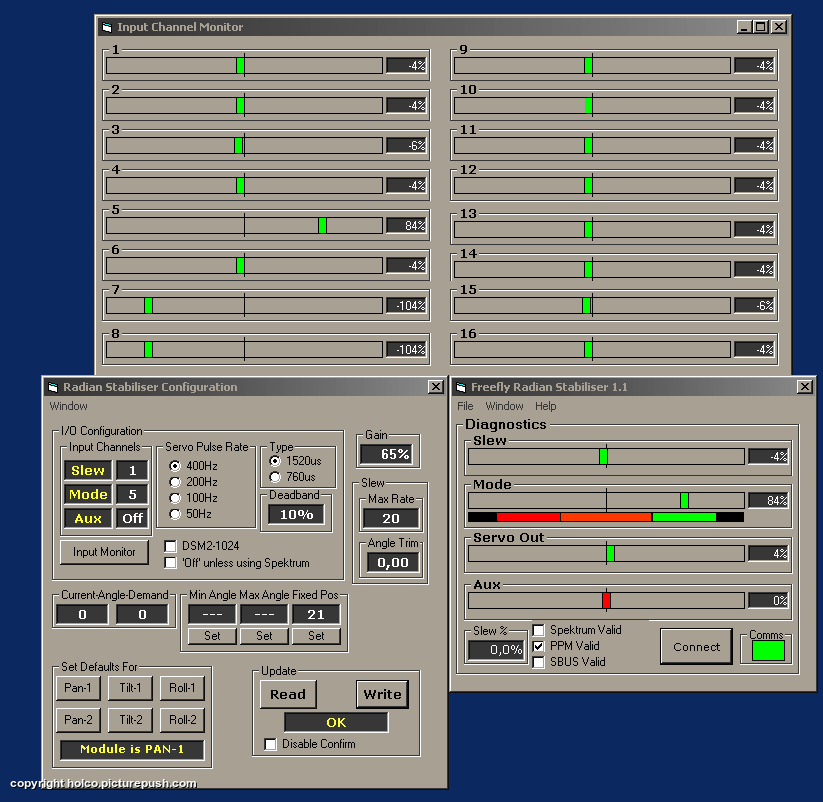Choose the 760us pulse type
Image resolution: width=823 pixels, height=802 pixels.
[x=275, y=477]
